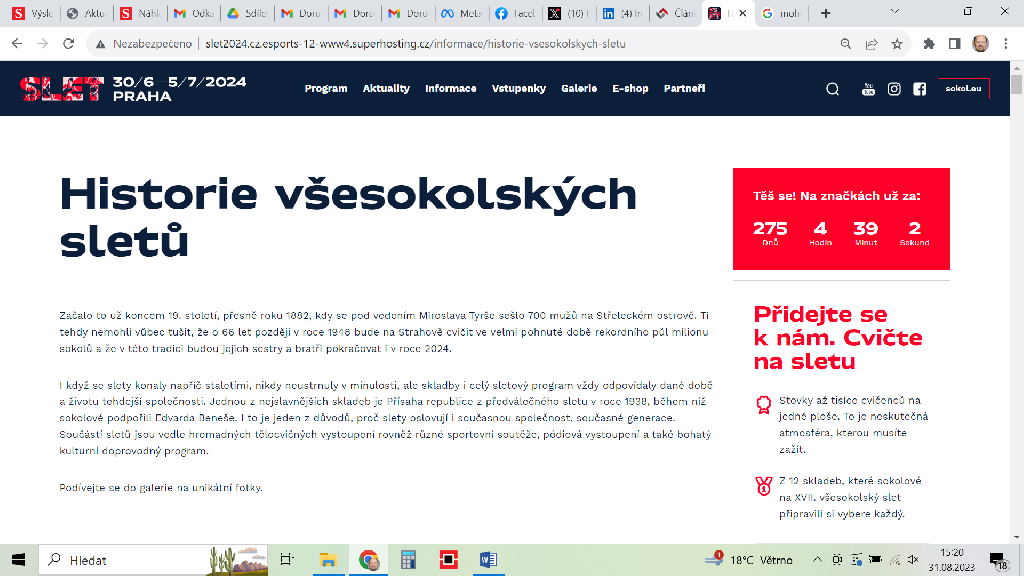Open new browser tab with plus
The height and width of the screenshot is (576, 1024).
(x=825, y=13)
